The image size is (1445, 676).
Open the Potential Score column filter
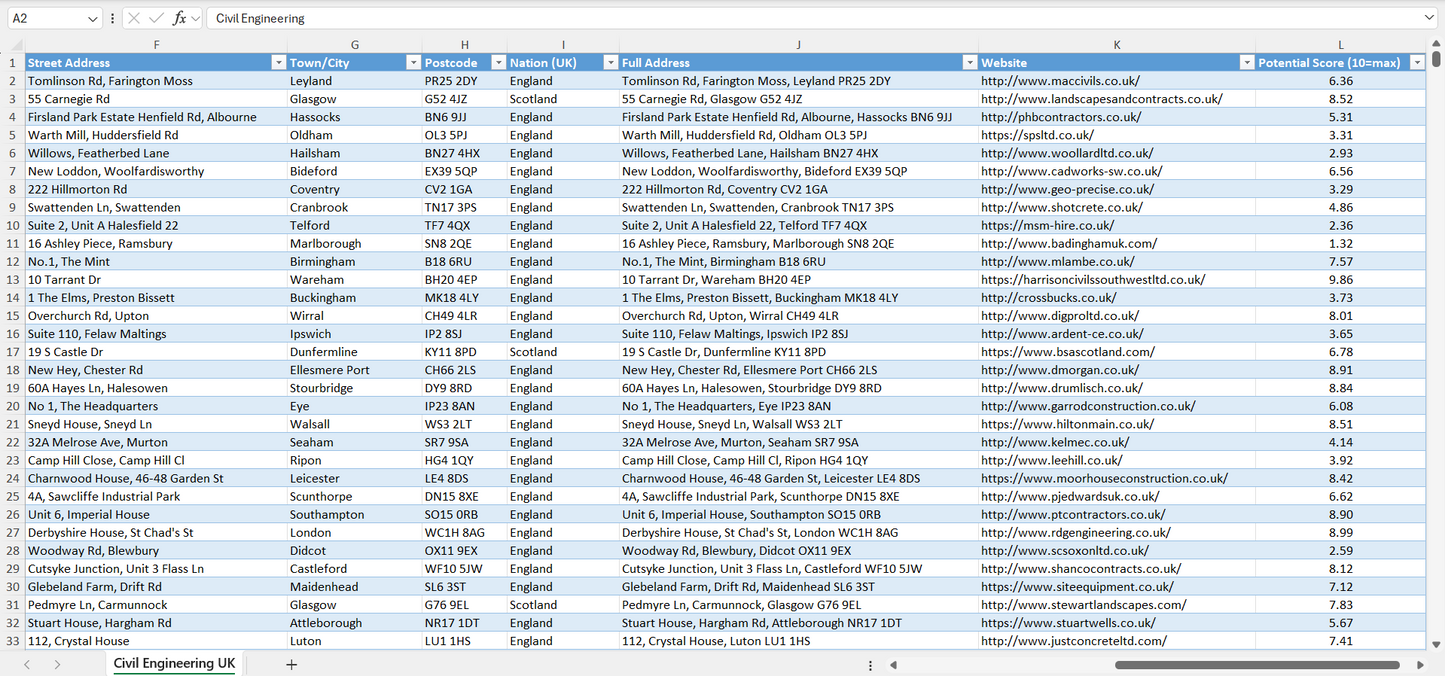click(x=1417, y=61)
